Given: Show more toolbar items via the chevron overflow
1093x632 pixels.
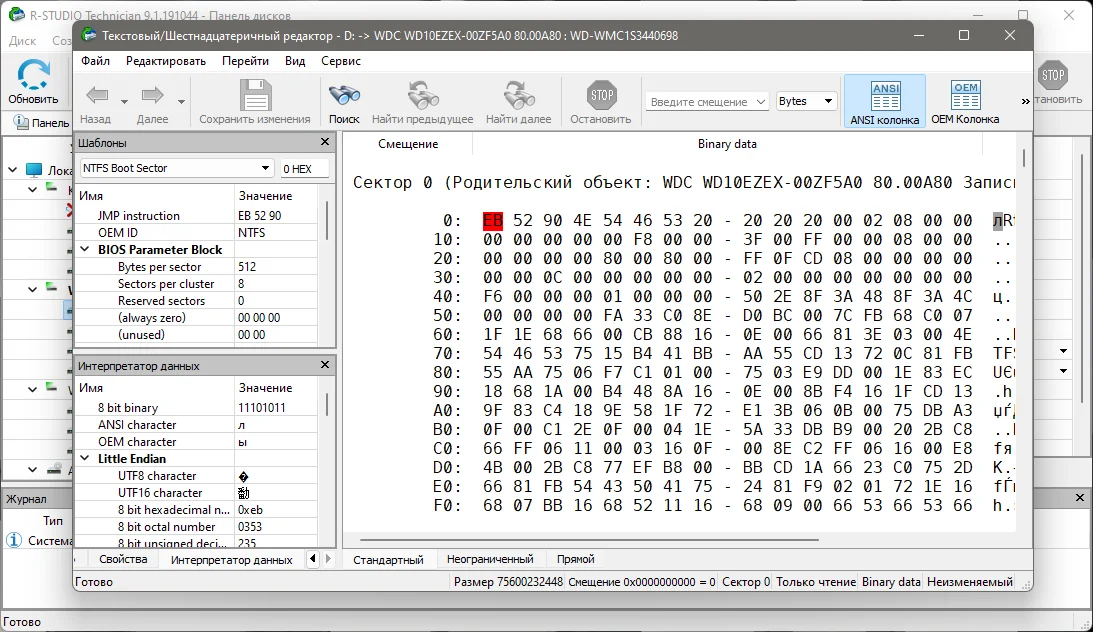Looking at the screenshot, I should [x=1025, y=102].
